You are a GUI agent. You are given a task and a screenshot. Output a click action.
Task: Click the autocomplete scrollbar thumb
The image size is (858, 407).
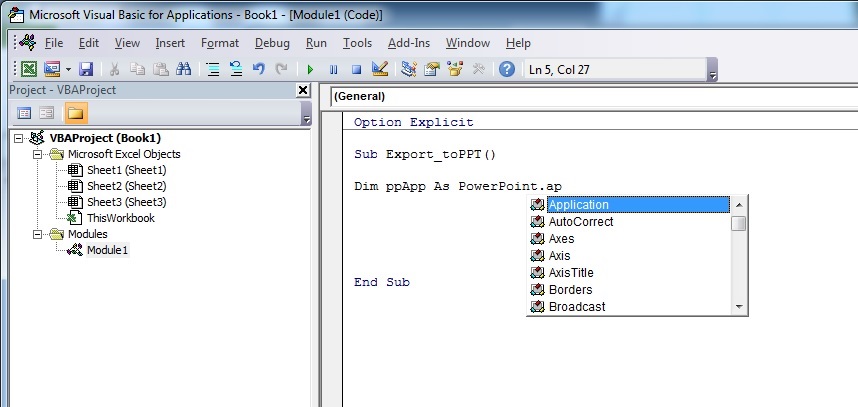(739, 223)
